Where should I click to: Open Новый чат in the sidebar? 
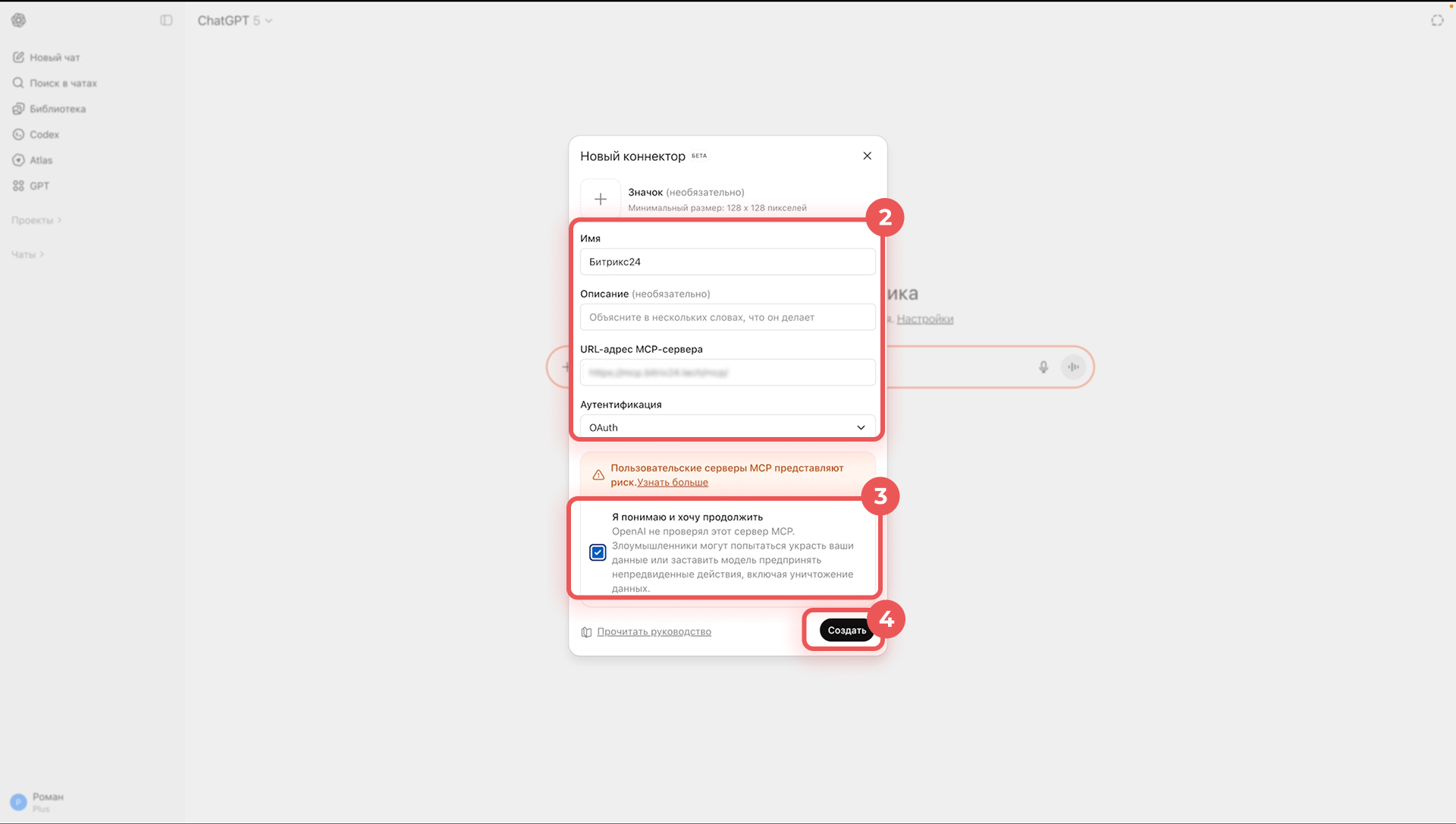(54, 58)
